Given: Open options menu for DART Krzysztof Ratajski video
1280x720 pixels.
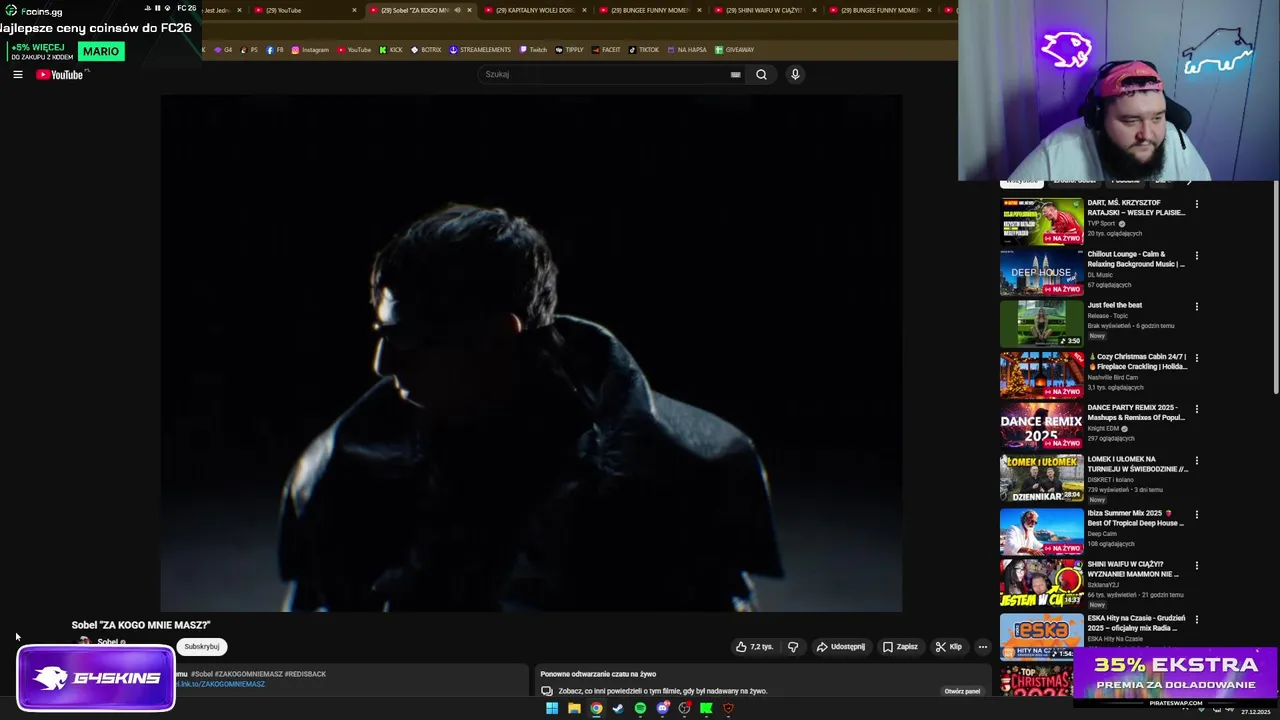Looking at the screenshot, I should (1196, 204).
